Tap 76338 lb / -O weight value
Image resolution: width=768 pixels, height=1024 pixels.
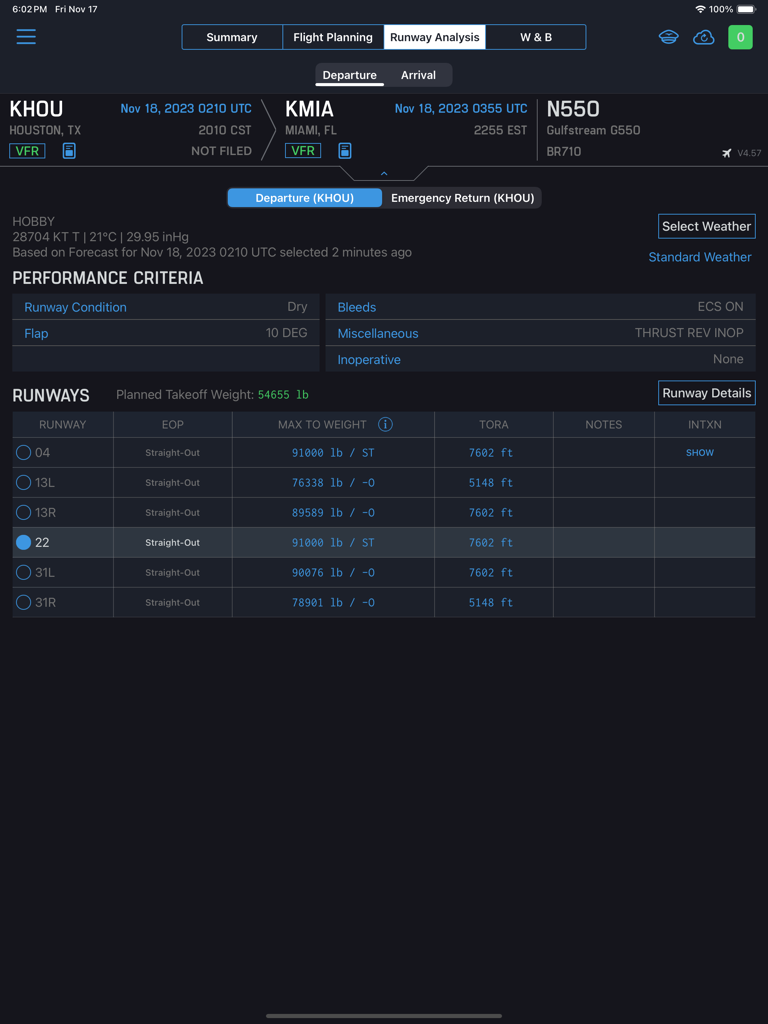coord(333,483)
